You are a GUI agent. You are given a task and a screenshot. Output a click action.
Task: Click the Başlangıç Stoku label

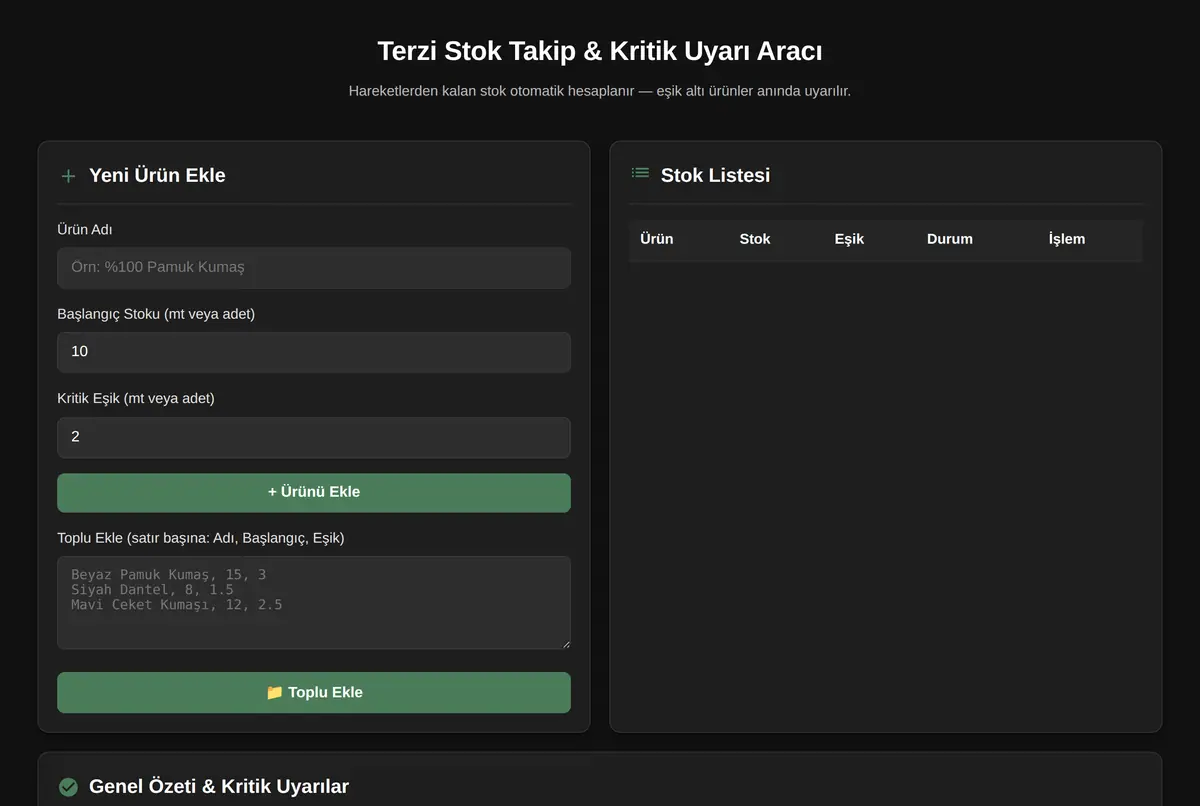(x=156, y=314)
